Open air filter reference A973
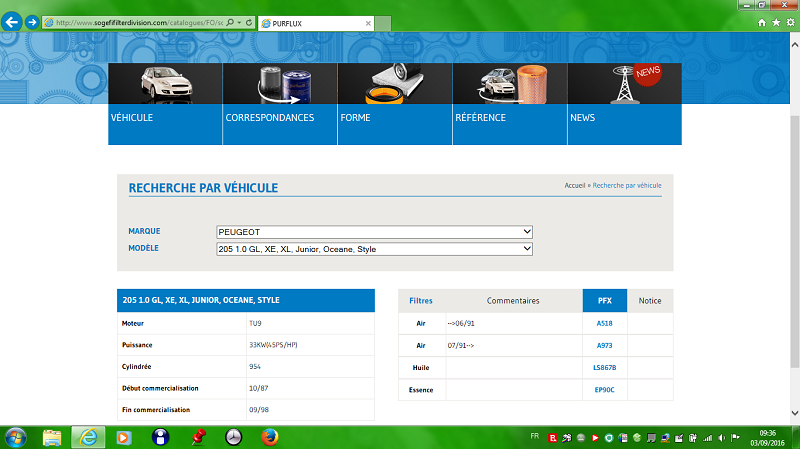The height and width of the screenshot is (449, 800). click(605, 345)
